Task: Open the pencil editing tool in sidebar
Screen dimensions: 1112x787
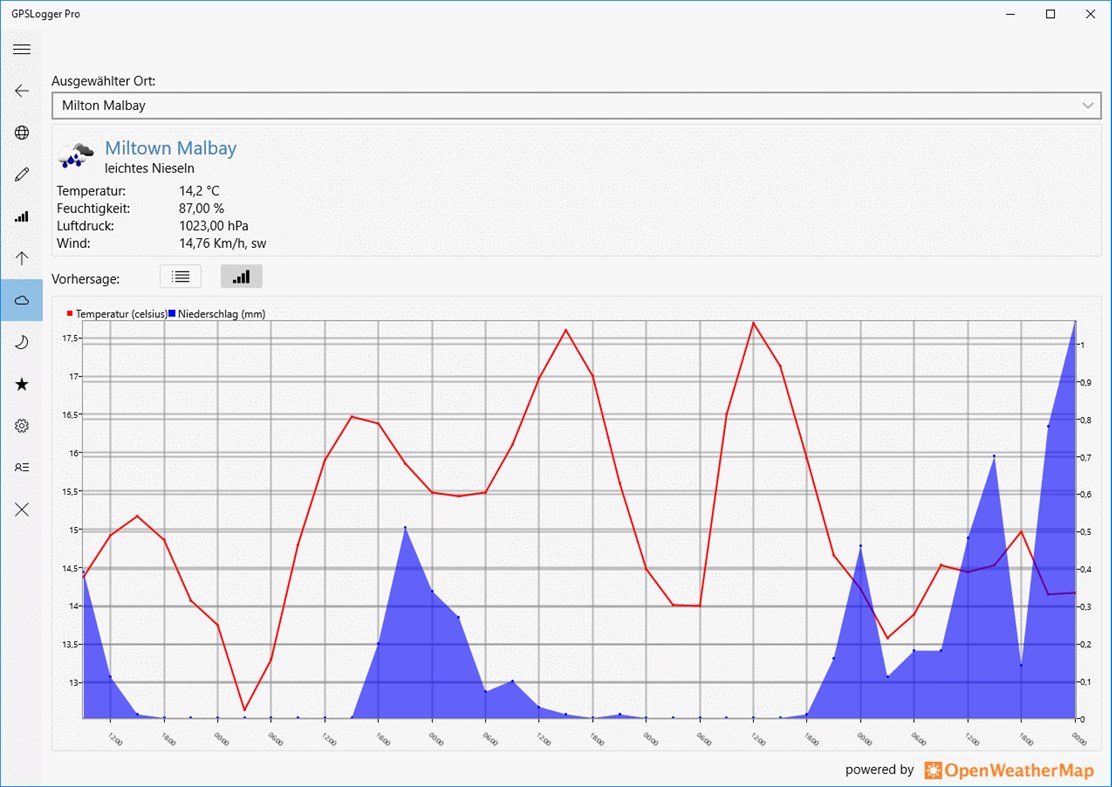Action: pyautogui.click(x=21, y=174)
